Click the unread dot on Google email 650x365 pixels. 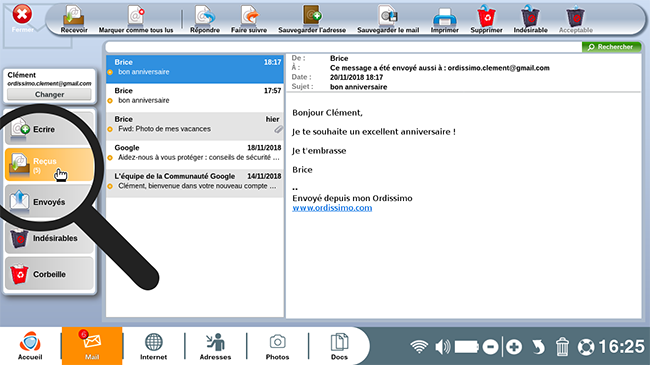110,158
